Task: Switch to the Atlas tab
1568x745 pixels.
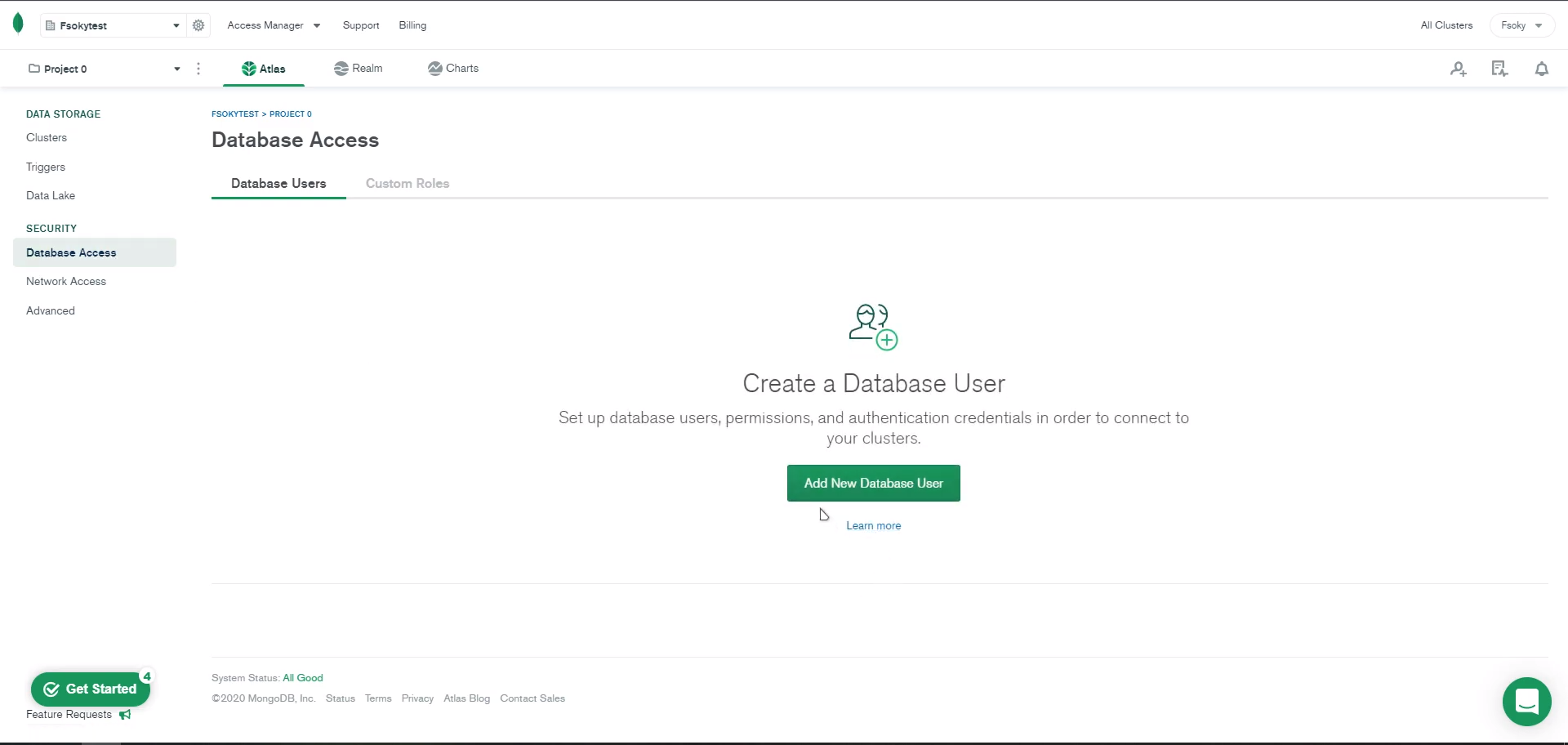Action: click(264, 69)
